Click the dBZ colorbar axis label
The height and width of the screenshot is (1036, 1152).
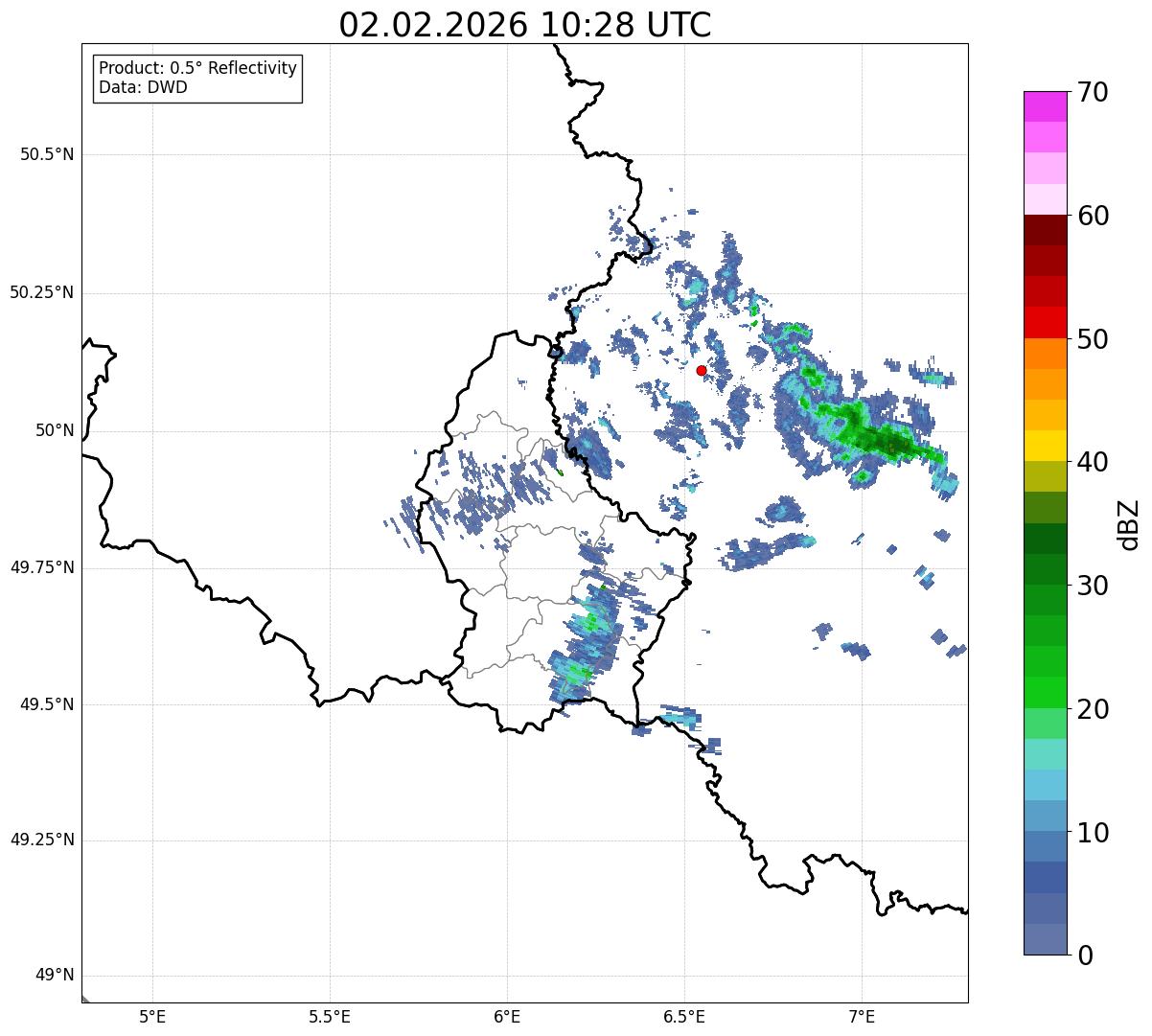coord(1129,524)
